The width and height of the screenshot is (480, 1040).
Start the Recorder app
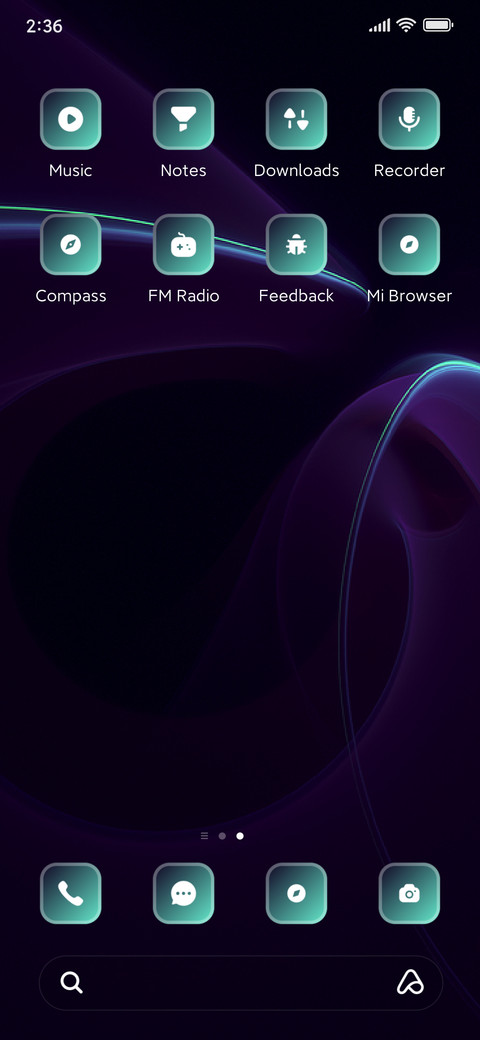[409, 119]
